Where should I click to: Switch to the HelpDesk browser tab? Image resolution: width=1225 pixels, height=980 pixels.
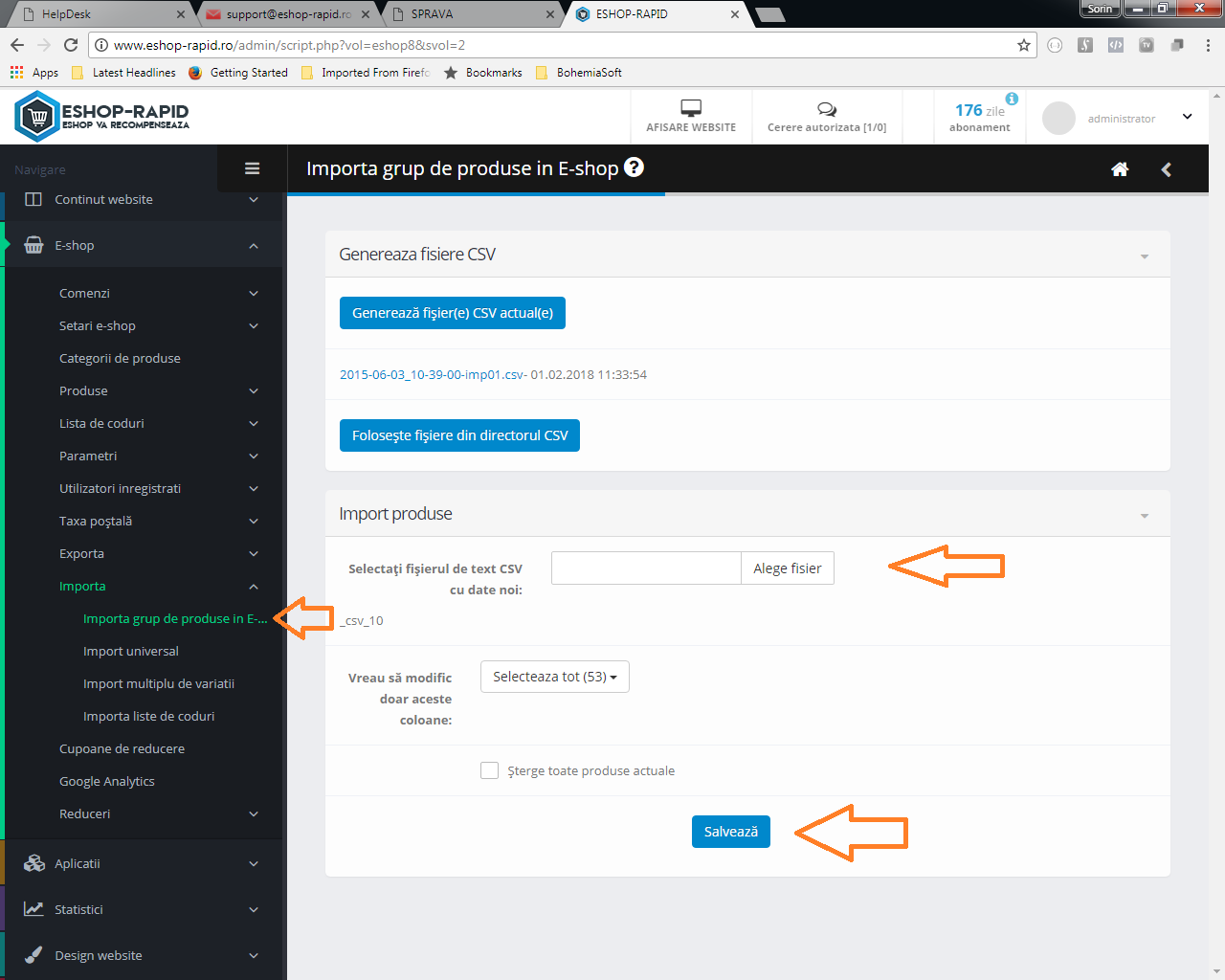click(100, 14)
